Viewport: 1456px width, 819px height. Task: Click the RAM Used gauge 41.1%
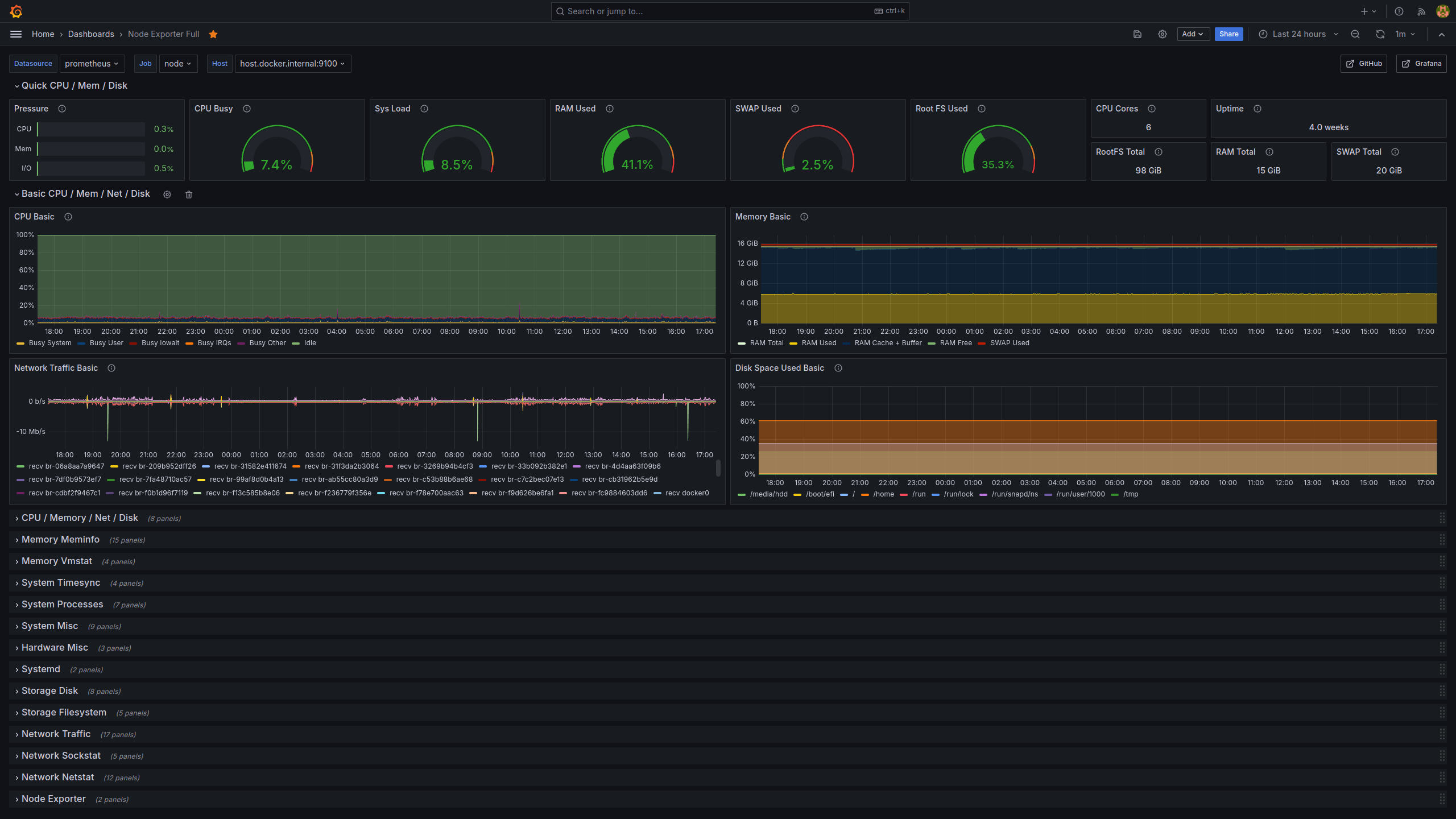pos(637,165)
